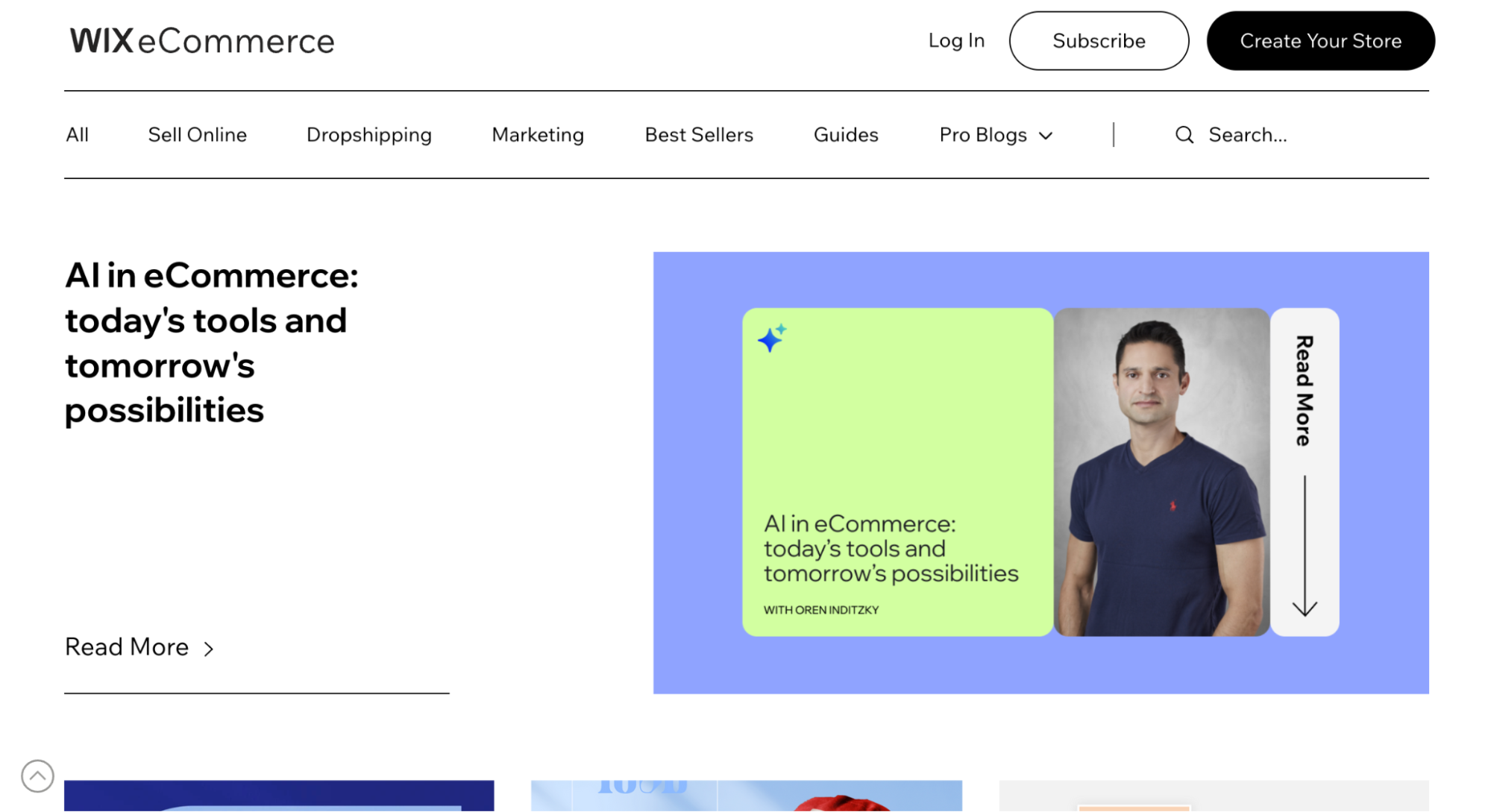Image resolution: width=1491 pixels, height=812 pixels.
Task: Open the Sell Online category
Action: coord(197,135)
